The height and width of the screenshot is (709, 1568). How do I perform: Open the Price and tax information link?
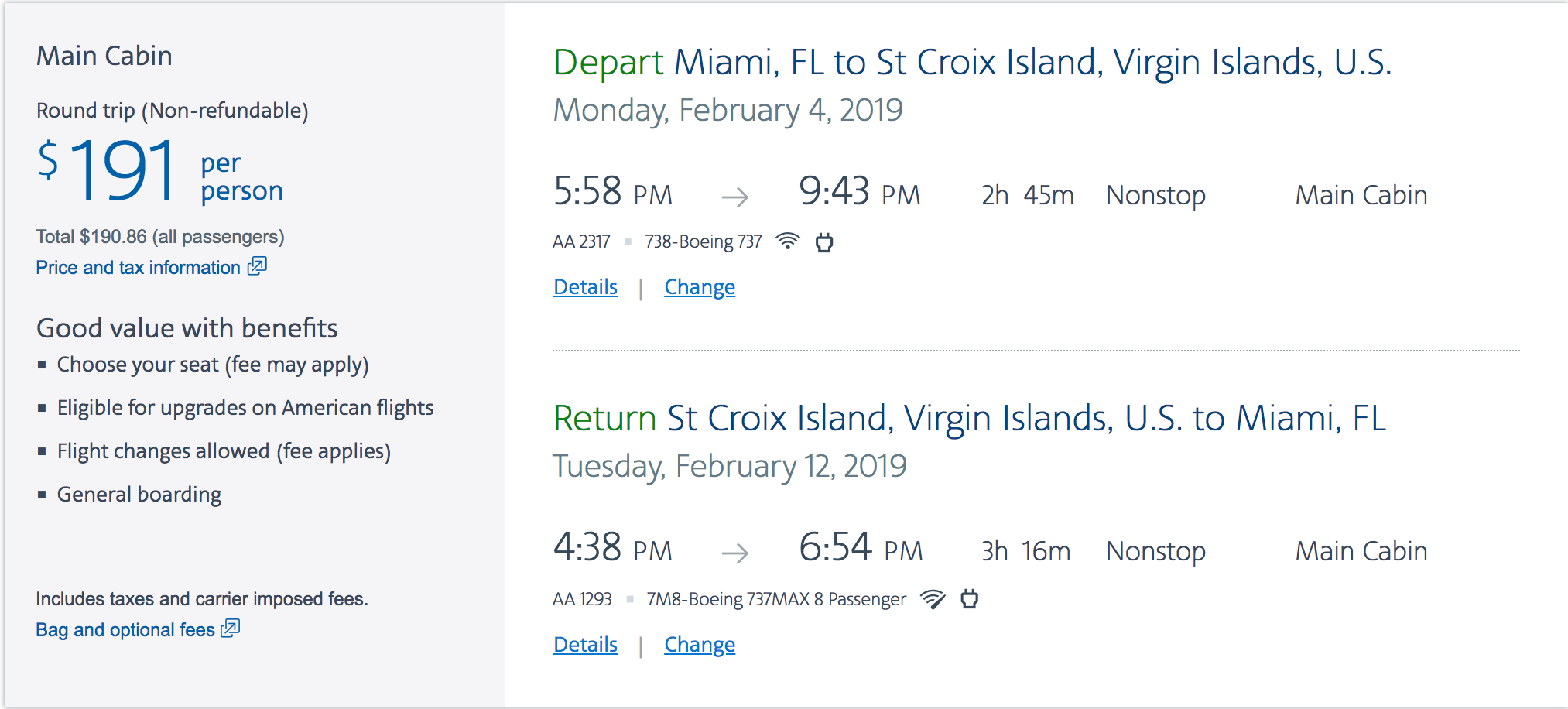[x=139, y=268]
